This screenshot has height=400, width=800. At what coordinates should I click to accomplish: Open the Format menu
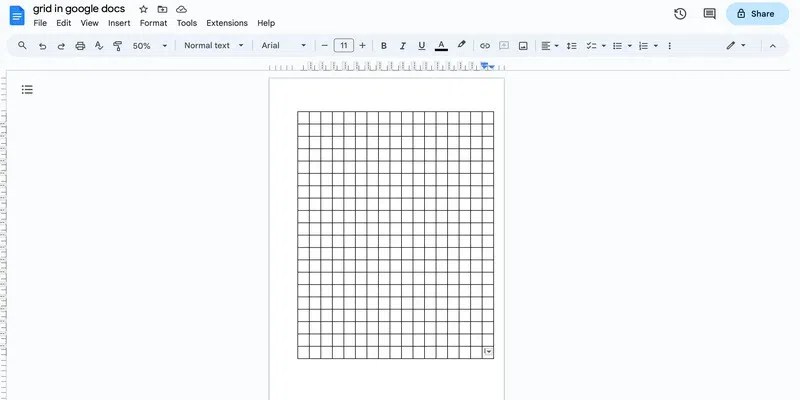(154, 23)
